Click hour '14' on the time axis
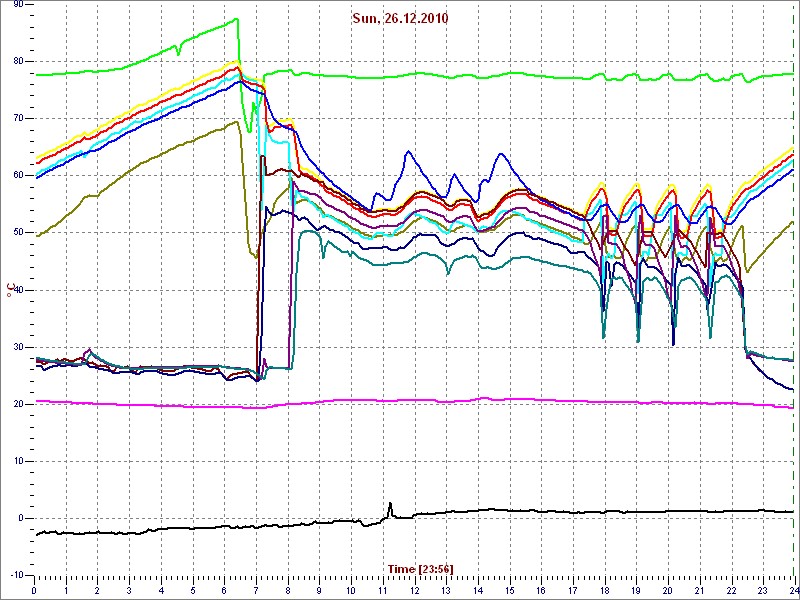Viewport: 800px width, 600px height. (478, 591)
